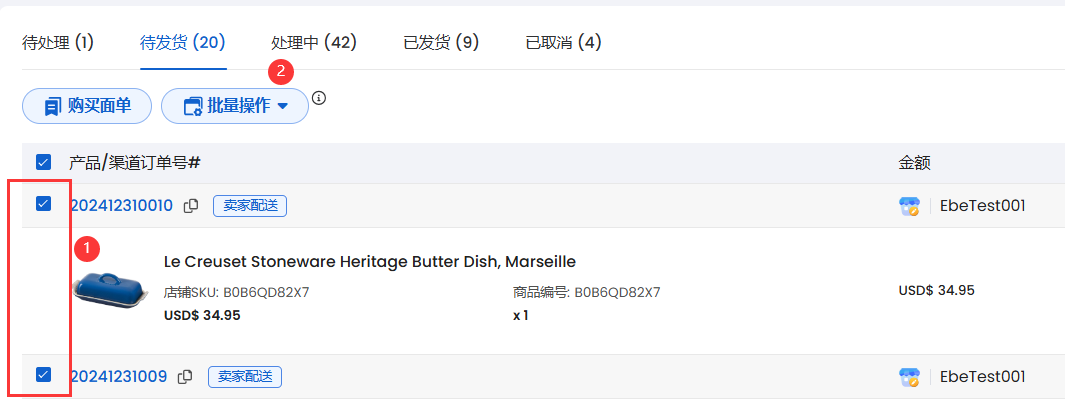Open the order link 202412310010

[x=123, y=206]
